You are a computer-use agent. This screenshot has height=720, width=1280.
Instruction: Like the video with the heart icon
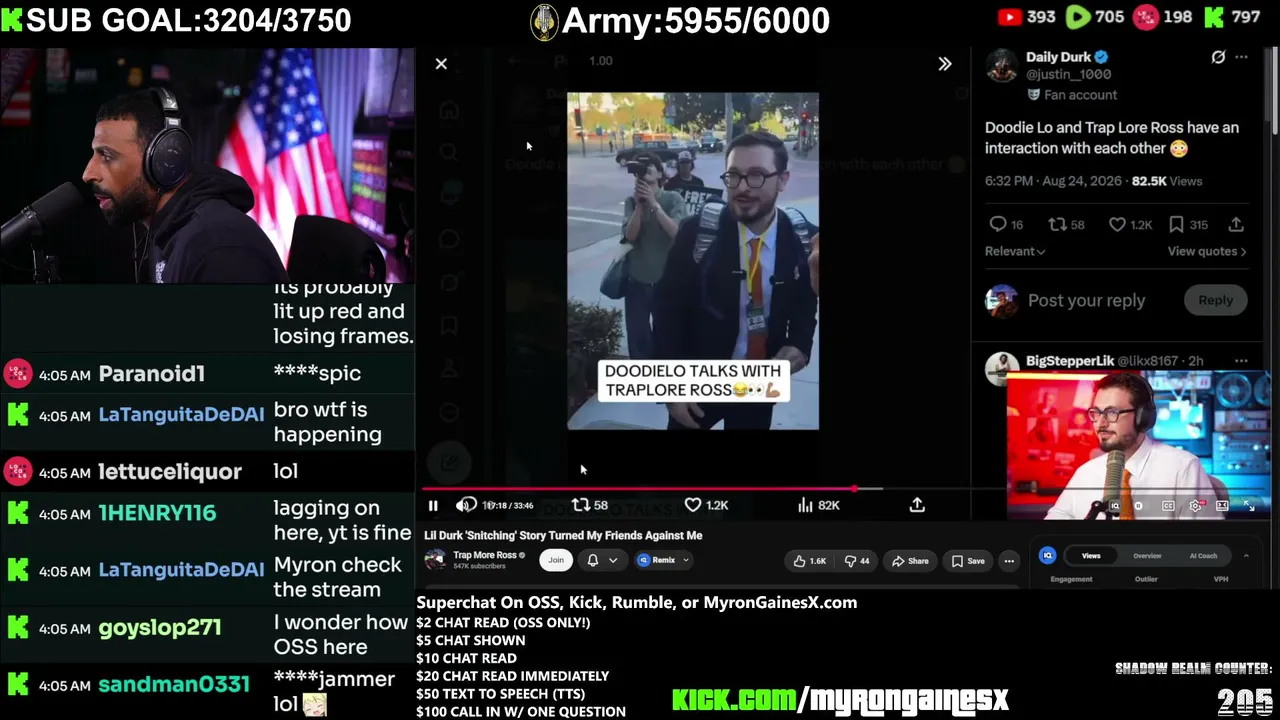click(693, 506)
